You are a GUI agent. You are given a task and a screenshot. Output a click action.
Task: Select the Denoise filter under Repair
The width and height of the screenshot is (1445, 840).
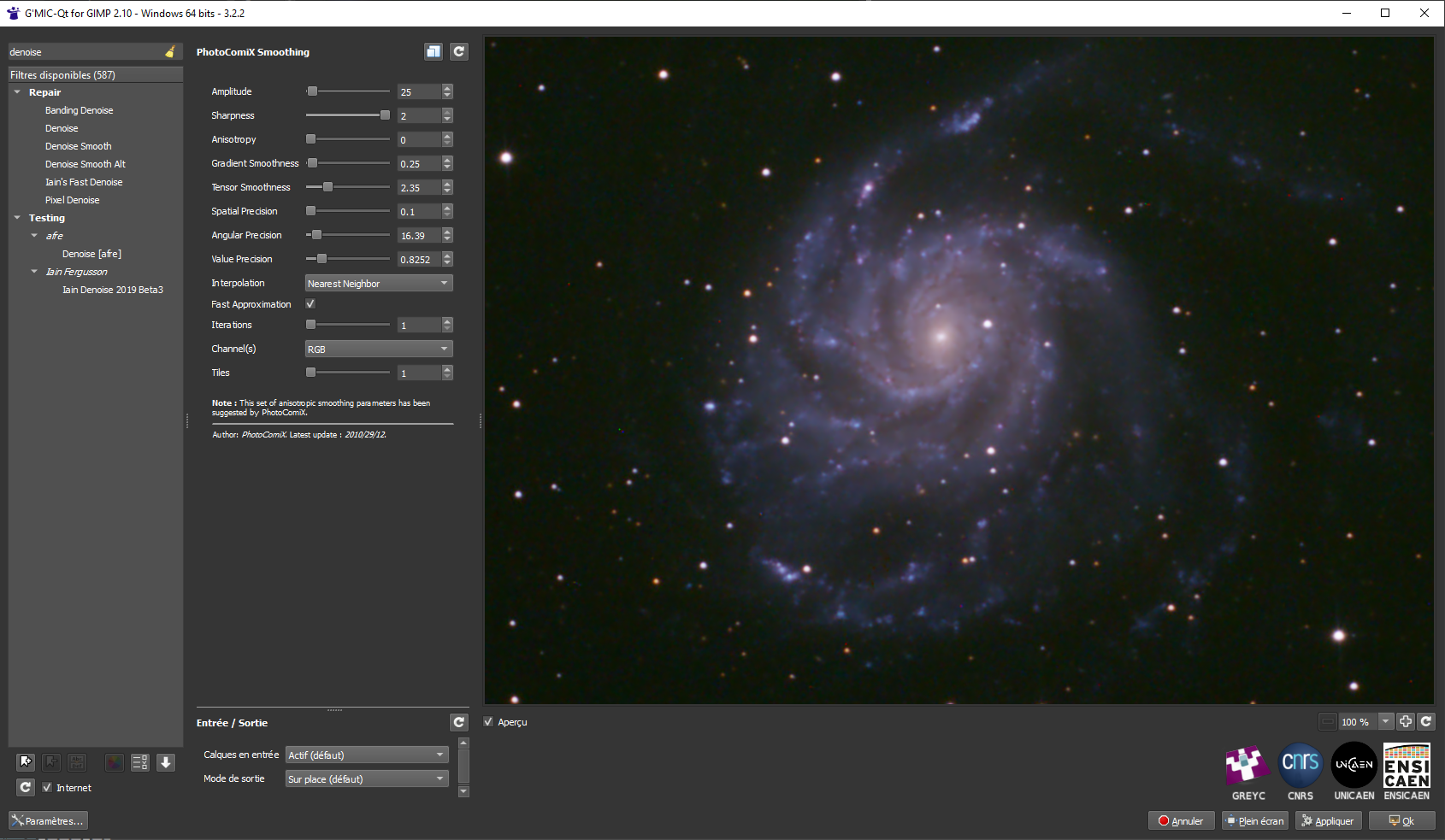click(x=62, y=128)
